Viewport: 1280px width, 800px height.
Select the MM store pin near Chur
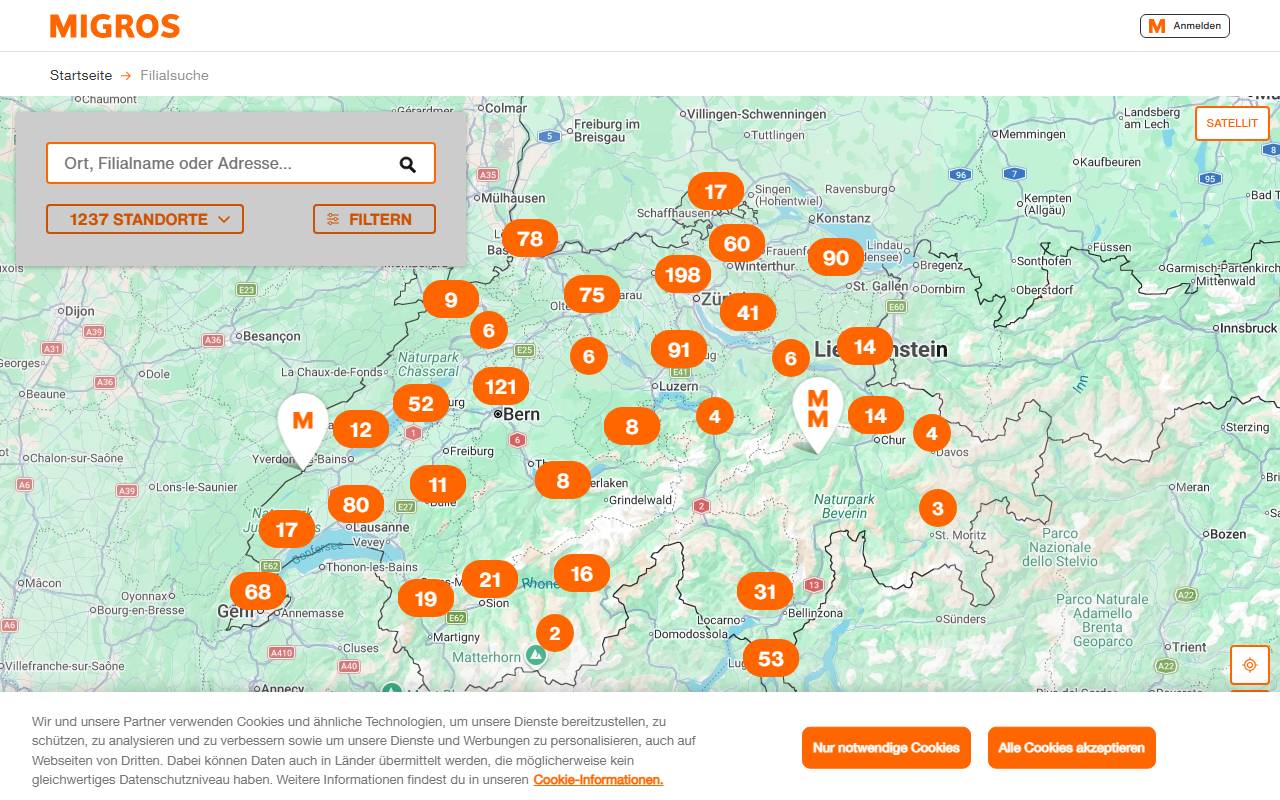(x=818, y=415)
